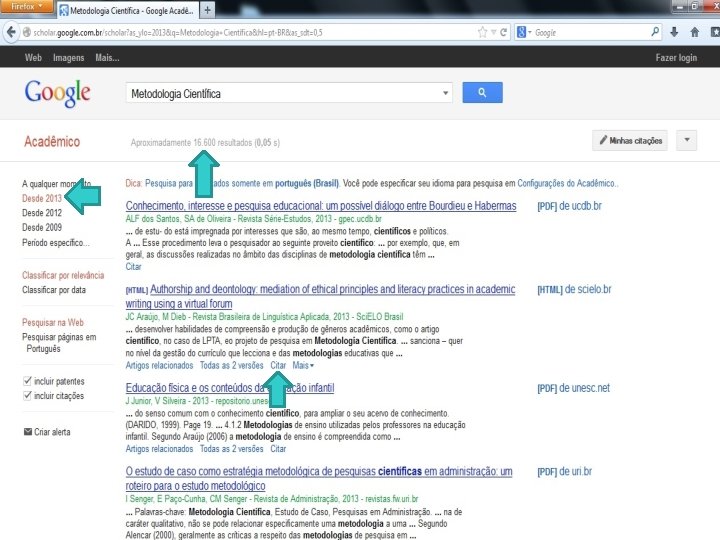The image size is (720, 540).
Task: Open Mais... in the navigation bar
Action: pos(107,57)
